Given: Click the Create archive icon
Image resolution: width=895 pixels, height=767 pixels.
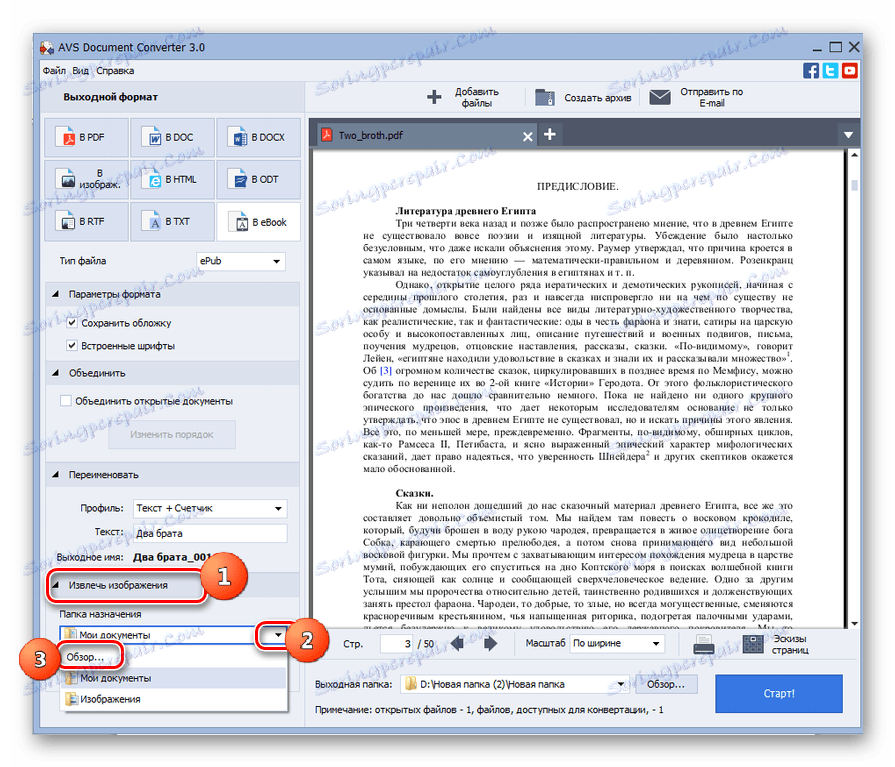Looking at the screenshot, I should pos(545,97).
